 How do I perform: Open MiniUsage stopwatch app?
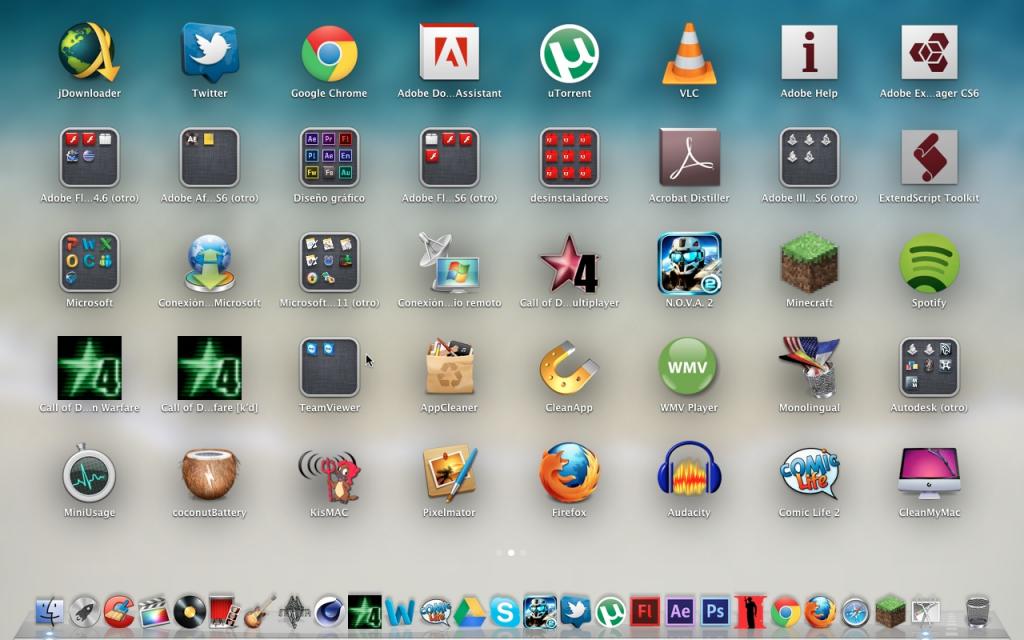pyautogui.click(x=89, y=473)
